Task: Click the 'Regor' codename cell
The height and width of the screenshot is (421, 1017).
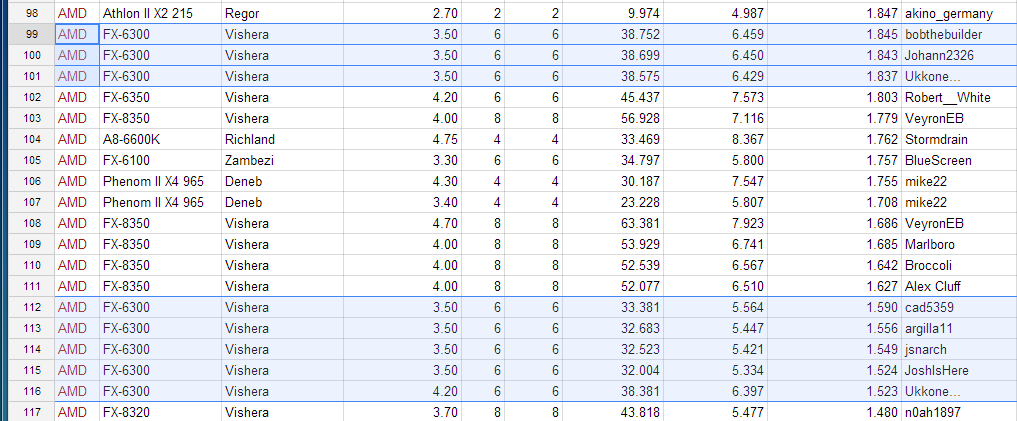Action: click(x=281, y=13)
